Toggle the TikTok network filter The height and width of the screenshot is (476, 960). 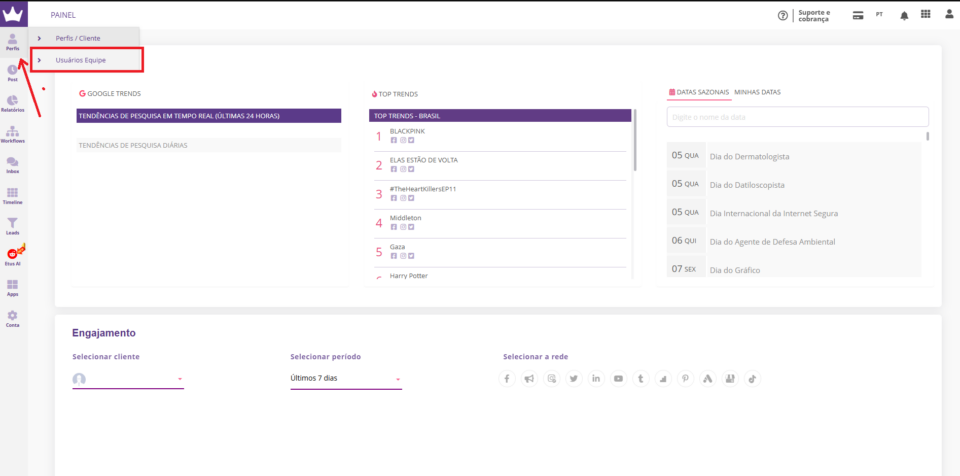pos(752,379)
